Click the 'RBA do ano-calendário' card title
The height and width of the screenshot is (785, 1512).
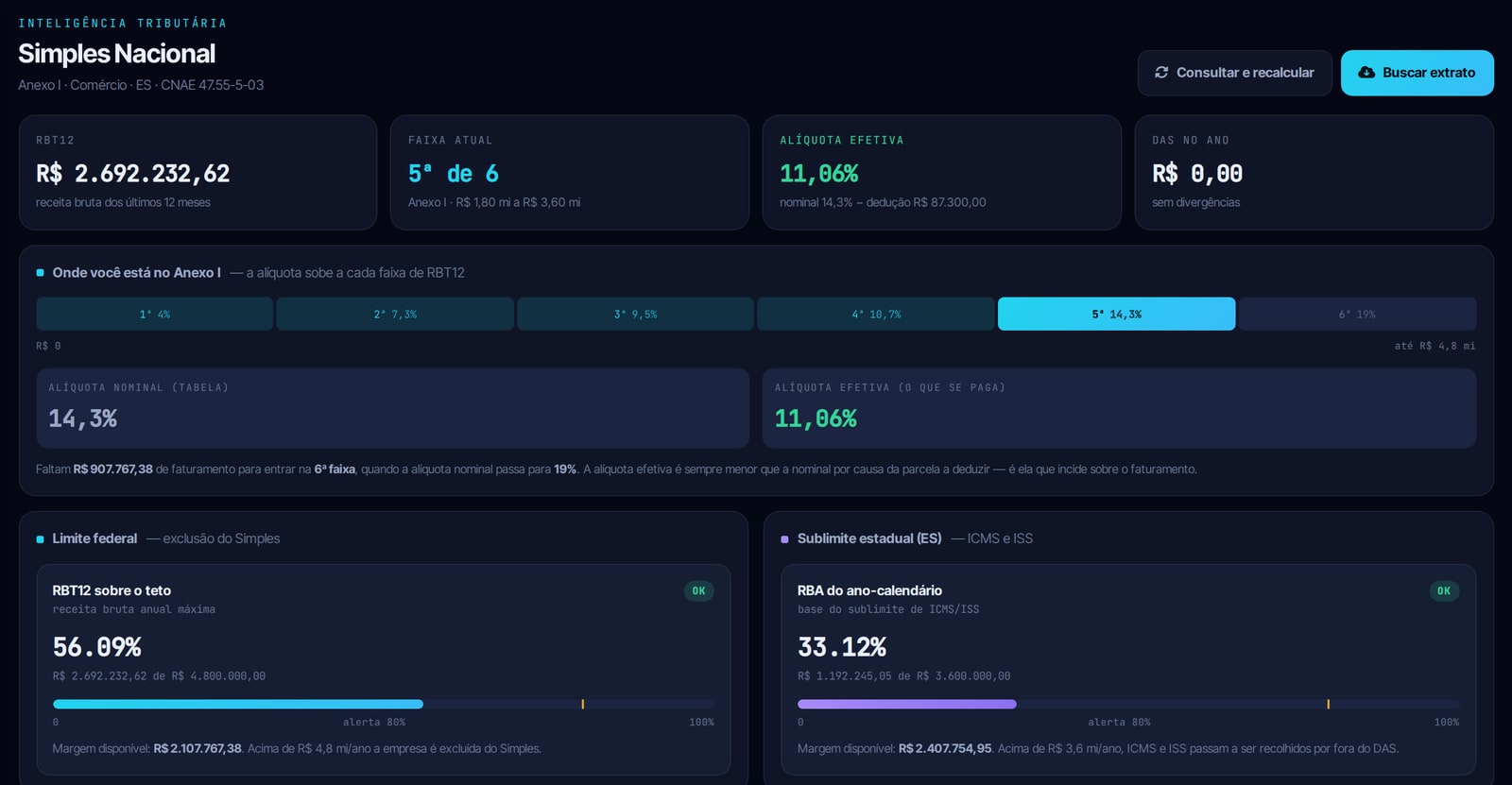869,590
